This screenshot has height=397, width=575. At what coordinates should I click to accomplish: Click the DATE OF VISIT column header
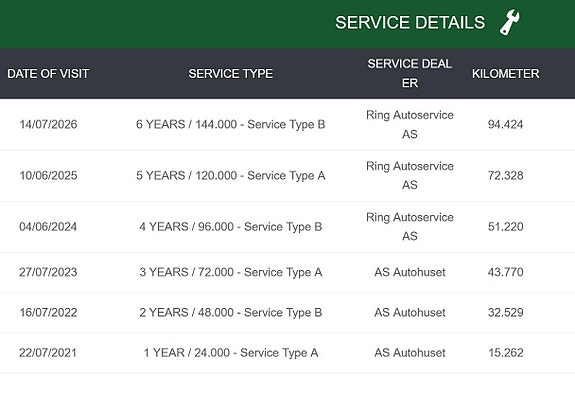click(48, 74)
